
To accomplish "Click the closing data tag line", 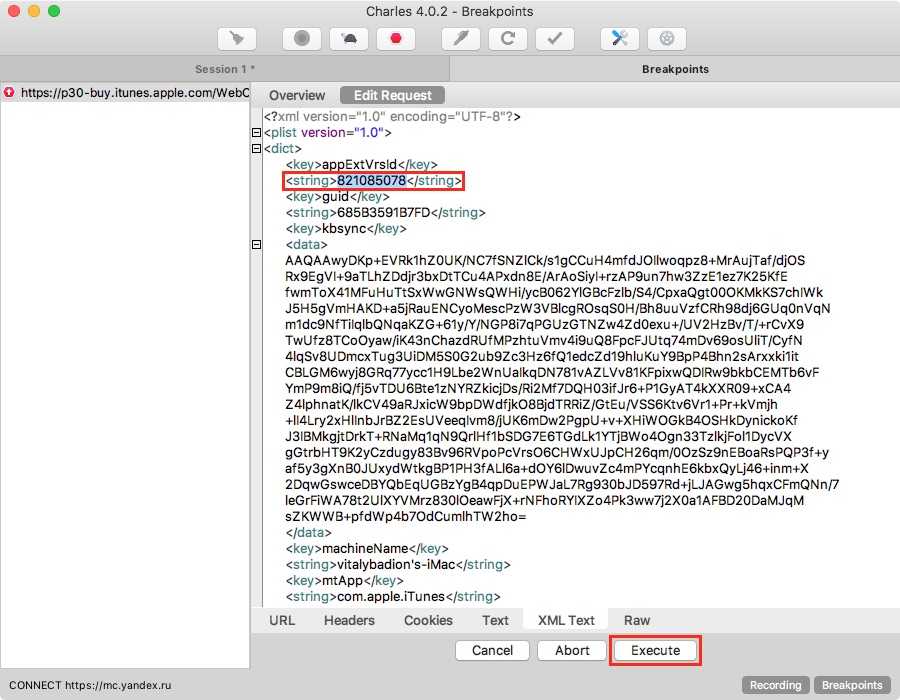I will coord(308,532).
